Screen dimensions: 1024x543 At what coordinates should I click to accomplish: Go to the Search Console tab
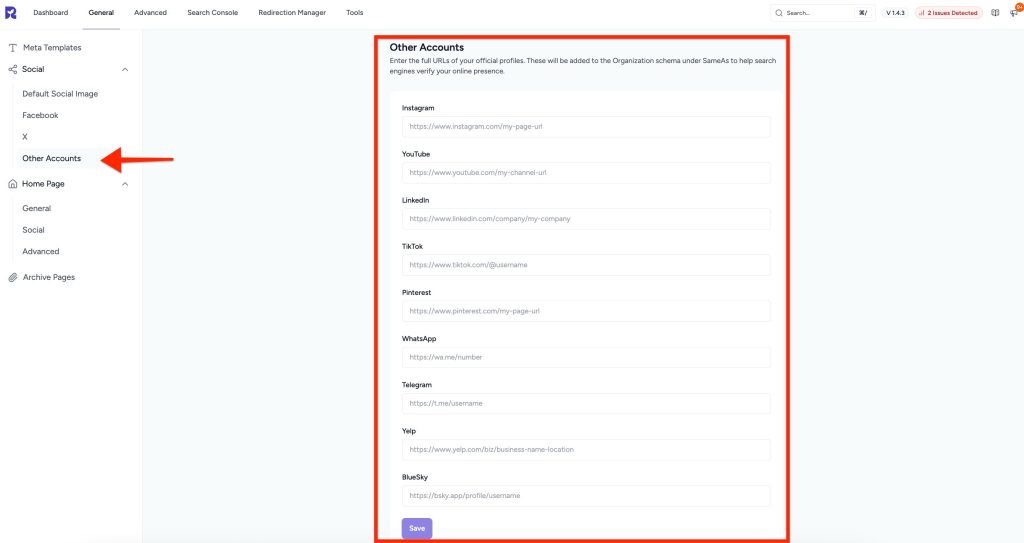click(x=212, y=13)
